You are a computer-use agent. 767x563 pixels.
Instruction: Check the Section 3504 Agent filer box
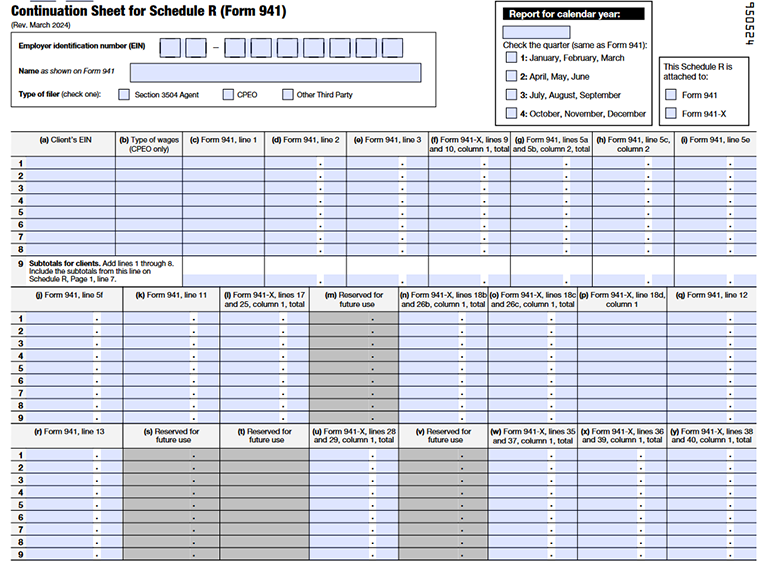(124, 95)
